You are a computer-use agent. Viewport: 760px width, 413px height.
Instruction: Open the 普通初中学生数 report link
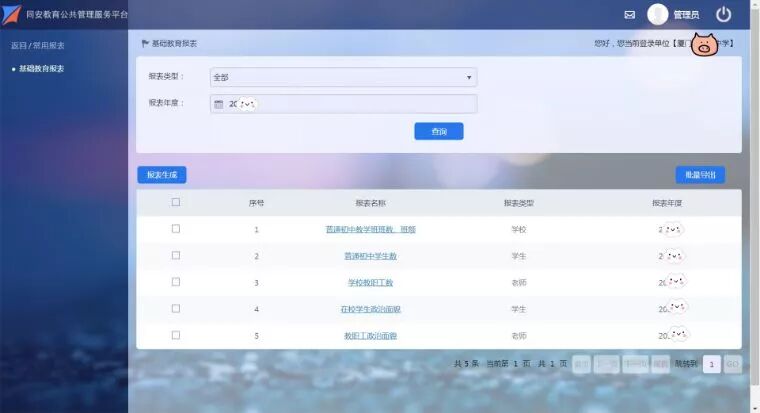point(370,256)
